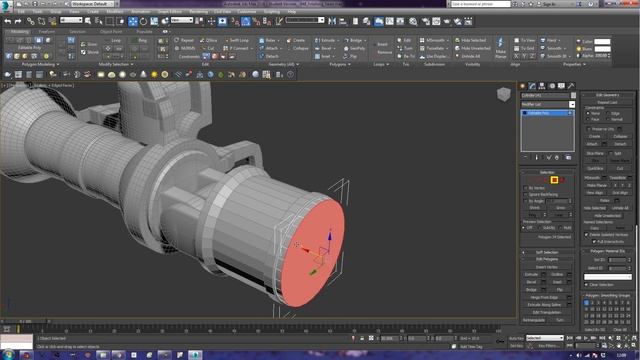Click the ribbon Color swatch
The image size is (640, 360).
602,42
